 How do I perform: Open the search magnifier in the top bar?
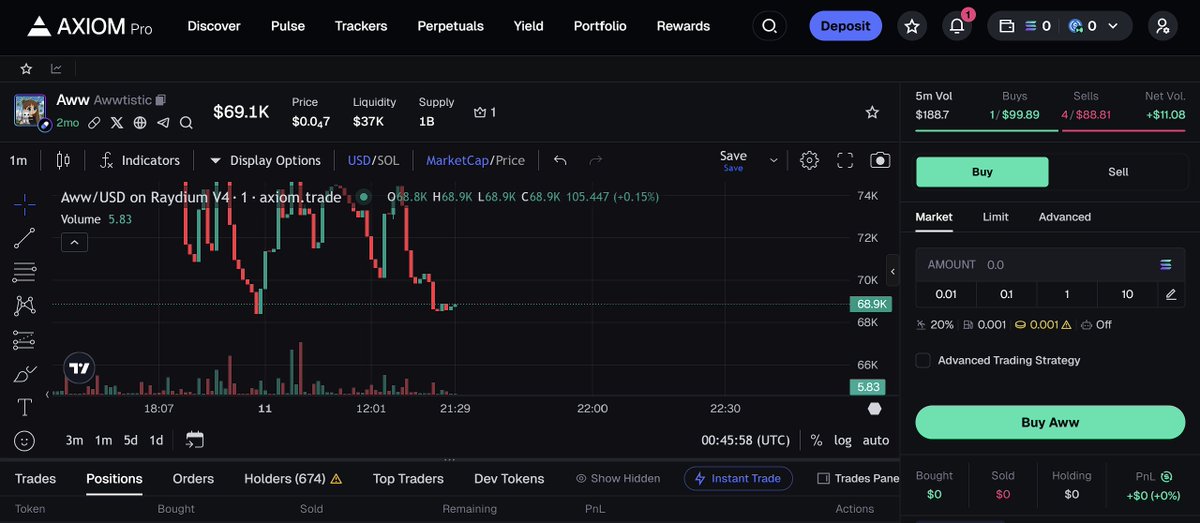769,26
